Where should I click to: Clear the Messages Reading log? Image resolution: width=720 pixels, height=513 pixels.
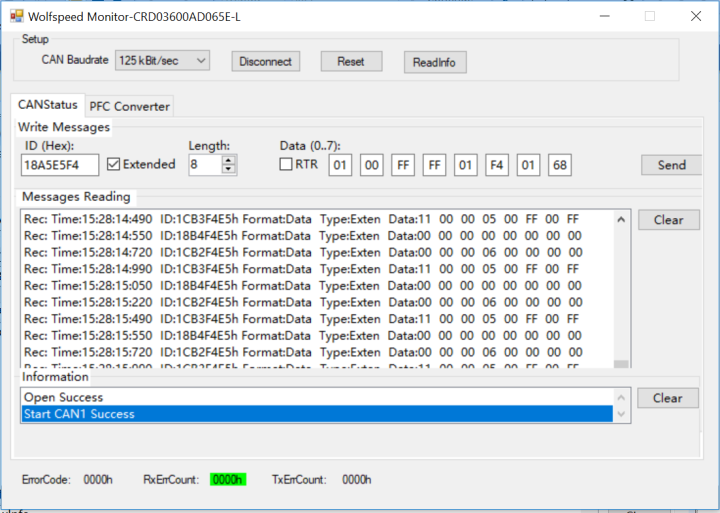(x=668, y=220)
